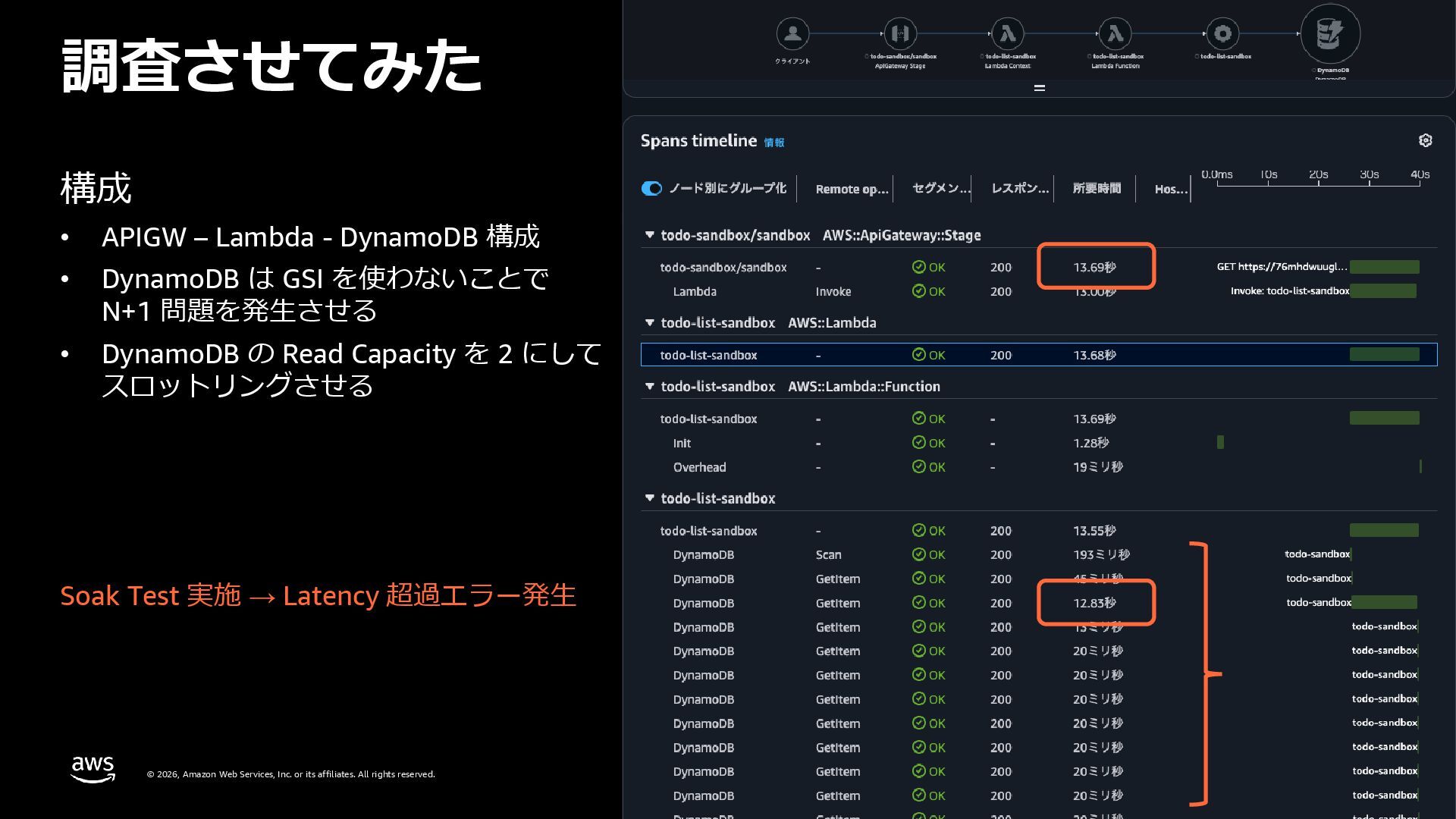Click the Remote op column header
1456x819 pixels.
tap(851, 189)
